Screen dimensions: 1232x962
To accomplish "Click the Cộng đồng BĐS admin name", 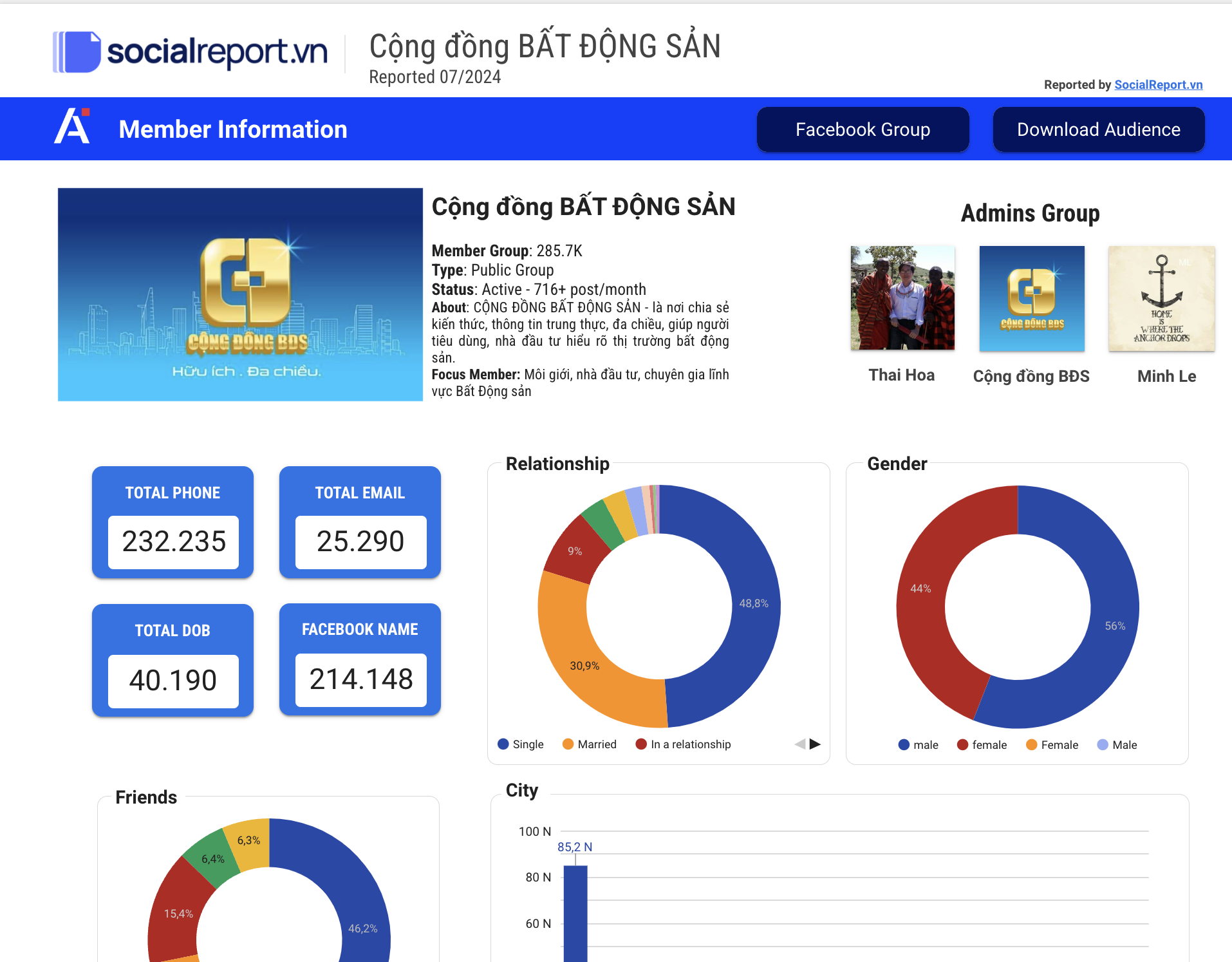I will click(x=1031, y=376).
